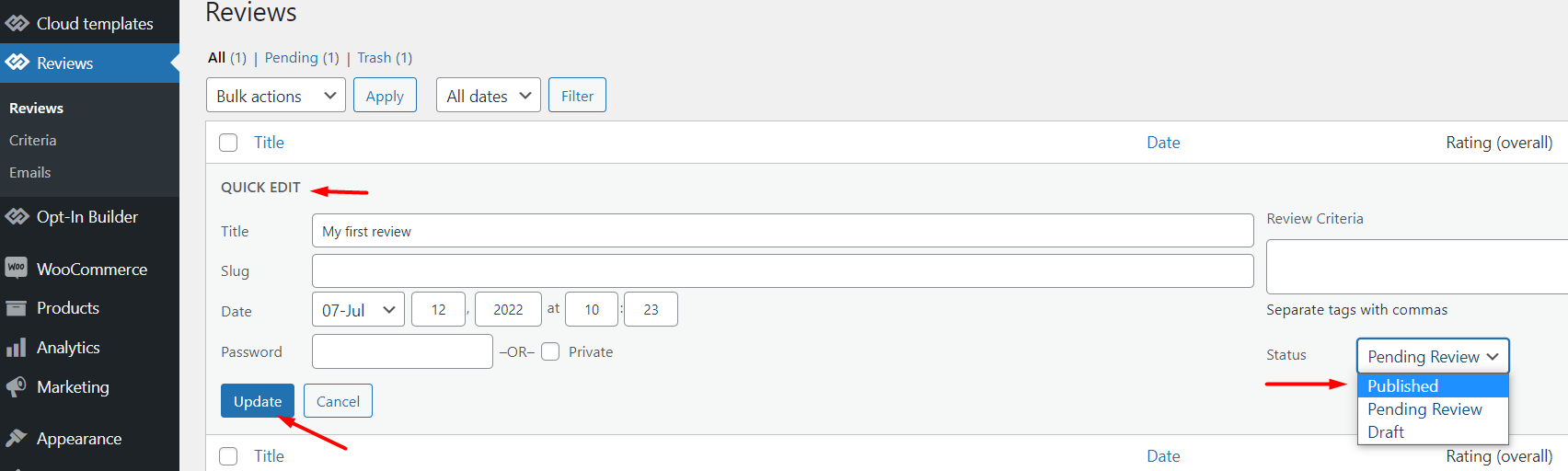Viewport: 1568px width, 471px height.
Task: Click into the Slug input field
Action: 783,270
